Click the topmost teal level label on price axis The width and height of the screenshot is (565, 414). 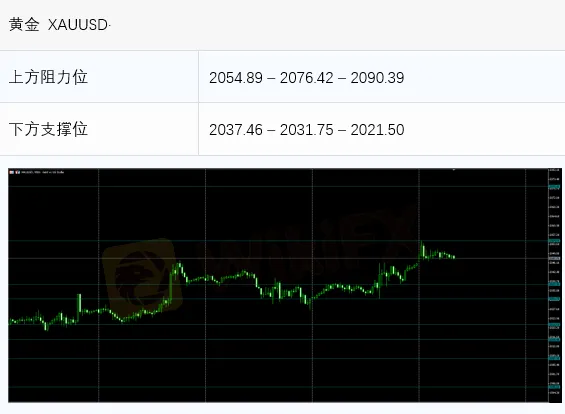click(x=554, y=187)
